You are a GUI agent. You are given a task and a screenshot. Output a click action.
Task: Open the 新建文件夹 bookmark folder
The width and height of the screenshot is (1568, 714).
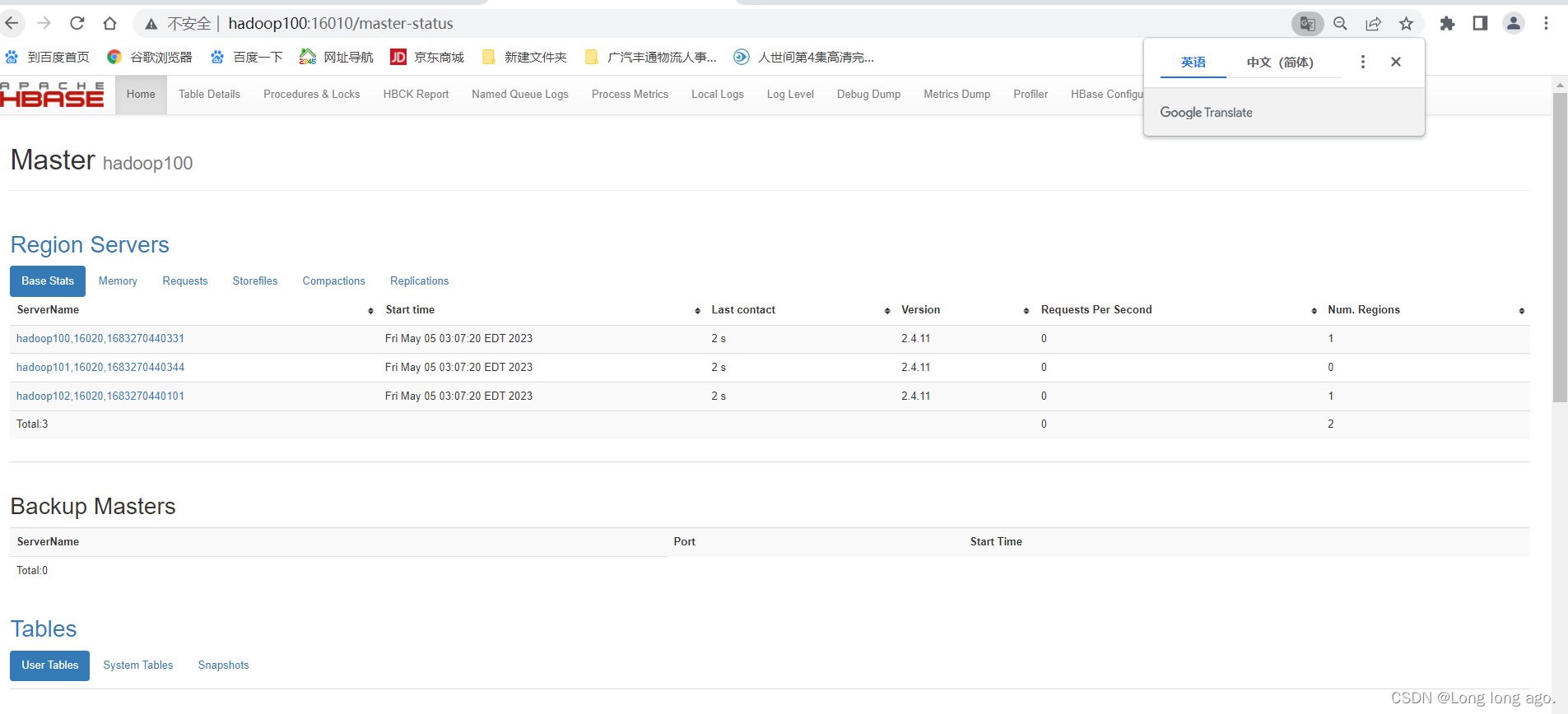pos(524,57)
